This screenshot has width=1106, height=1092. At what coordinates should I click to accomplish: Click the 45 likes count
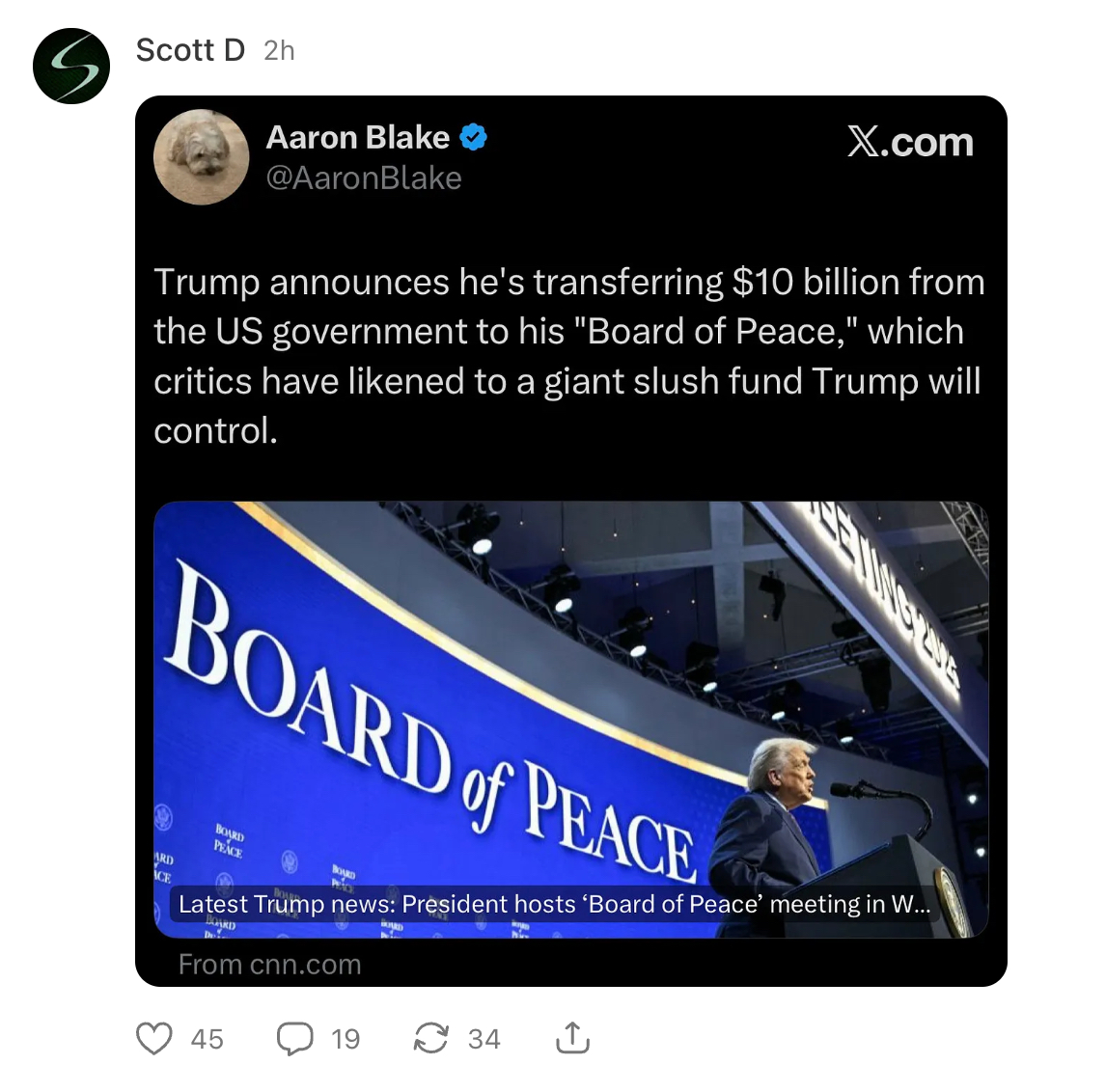coord(207,1039)
